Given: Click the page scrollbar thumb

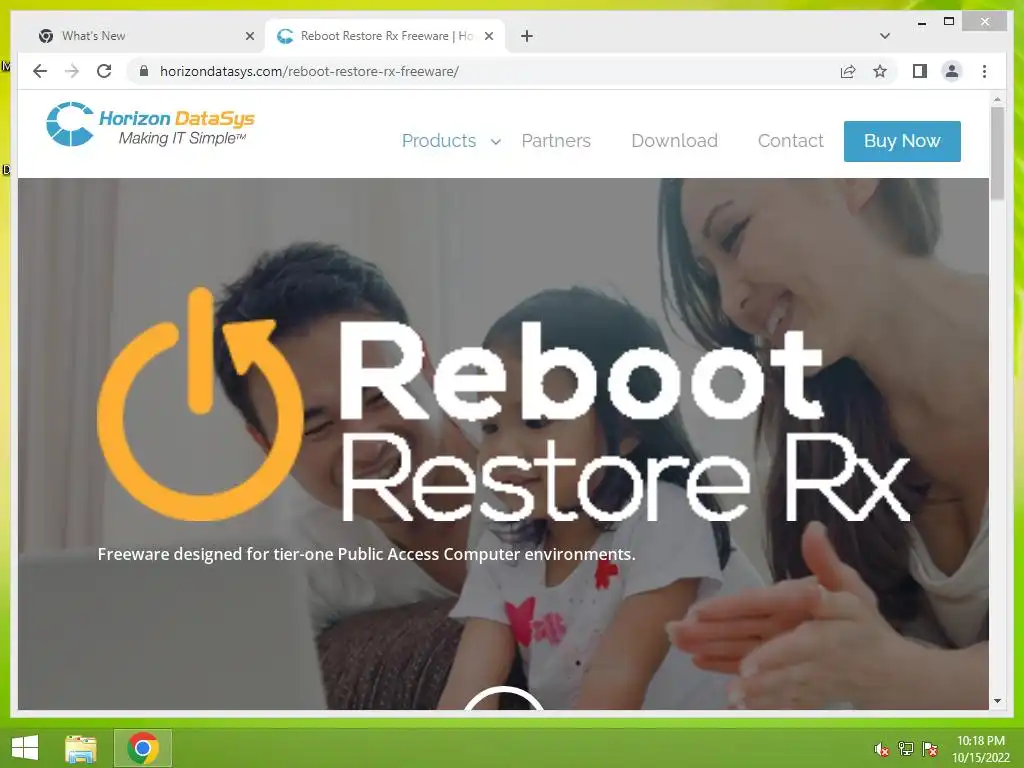Looking at the screenshot, I should [x=997, y=153].
